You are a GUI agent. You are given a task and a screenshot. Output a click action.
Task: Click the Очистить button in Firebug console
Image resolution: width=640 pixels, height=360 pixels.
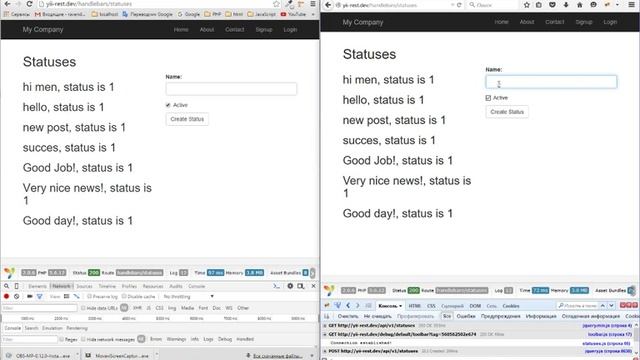pyautogui.click(x=348, y=316)
